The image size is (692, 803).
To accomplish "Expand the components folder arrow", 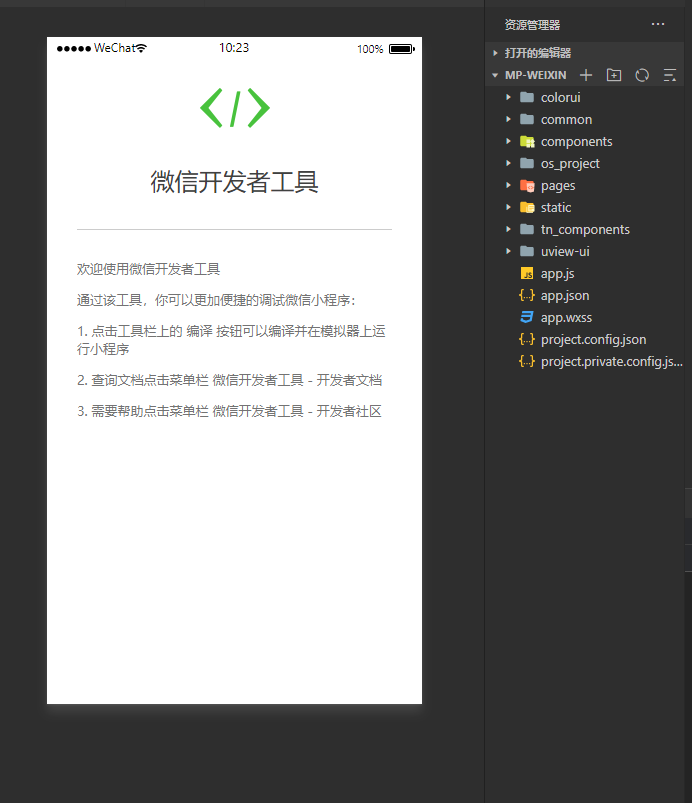I will (x=508, y=141).
